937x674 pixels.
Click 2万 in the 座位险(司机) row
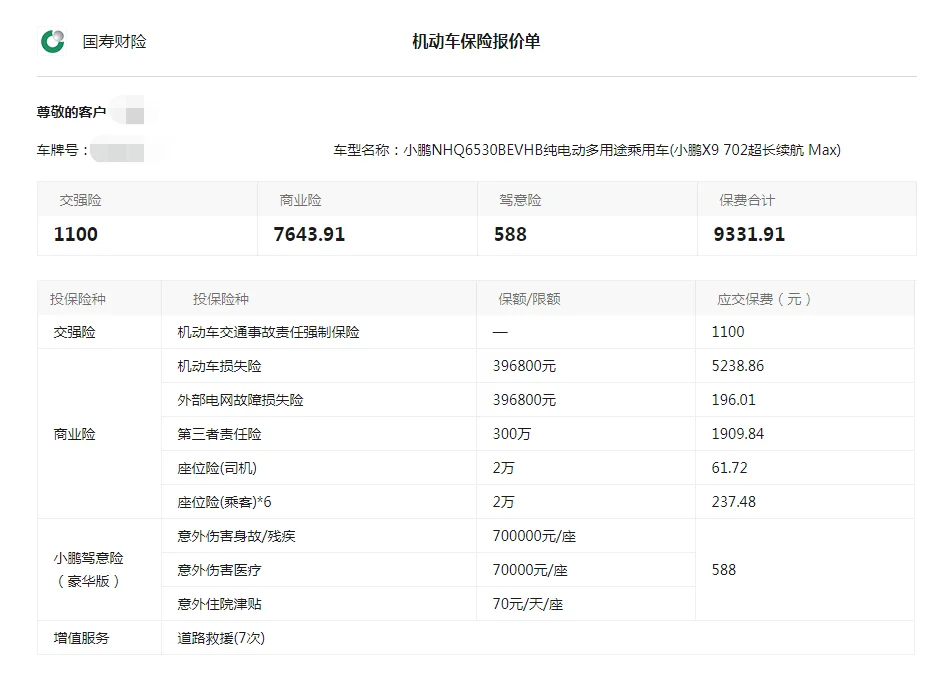point(503,468)
